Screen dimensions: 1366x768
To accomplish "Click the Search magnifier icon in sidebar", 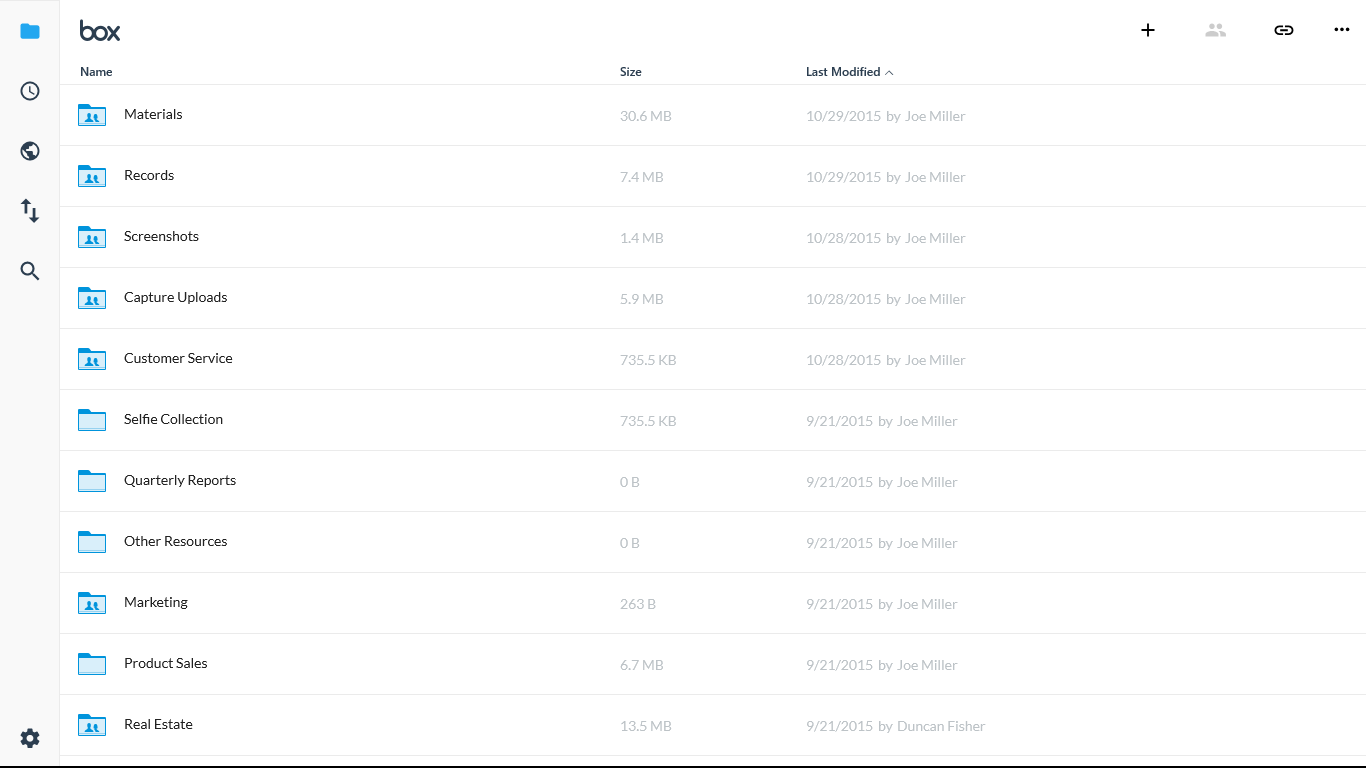I will point(30,271).
